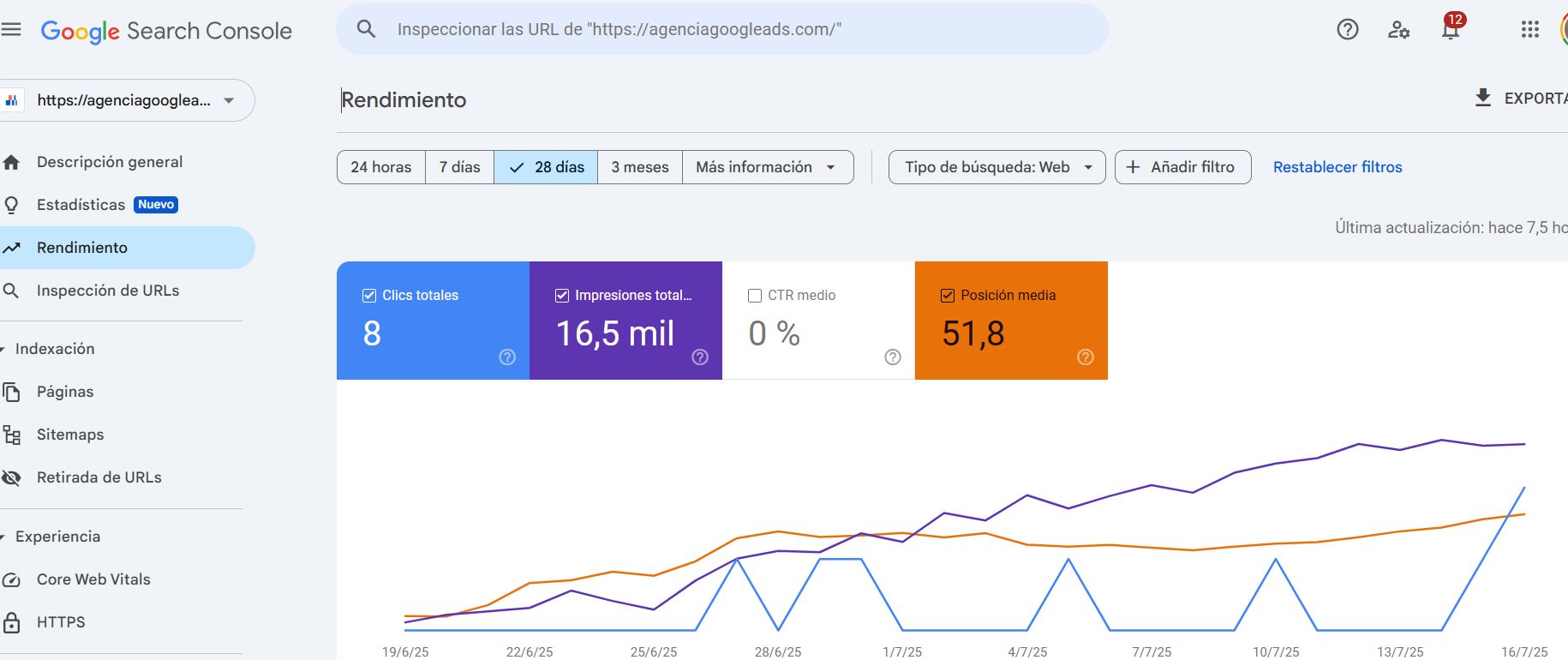1568x660 pixels.
Task: Open the Google apps grid
Action: 1529,30
